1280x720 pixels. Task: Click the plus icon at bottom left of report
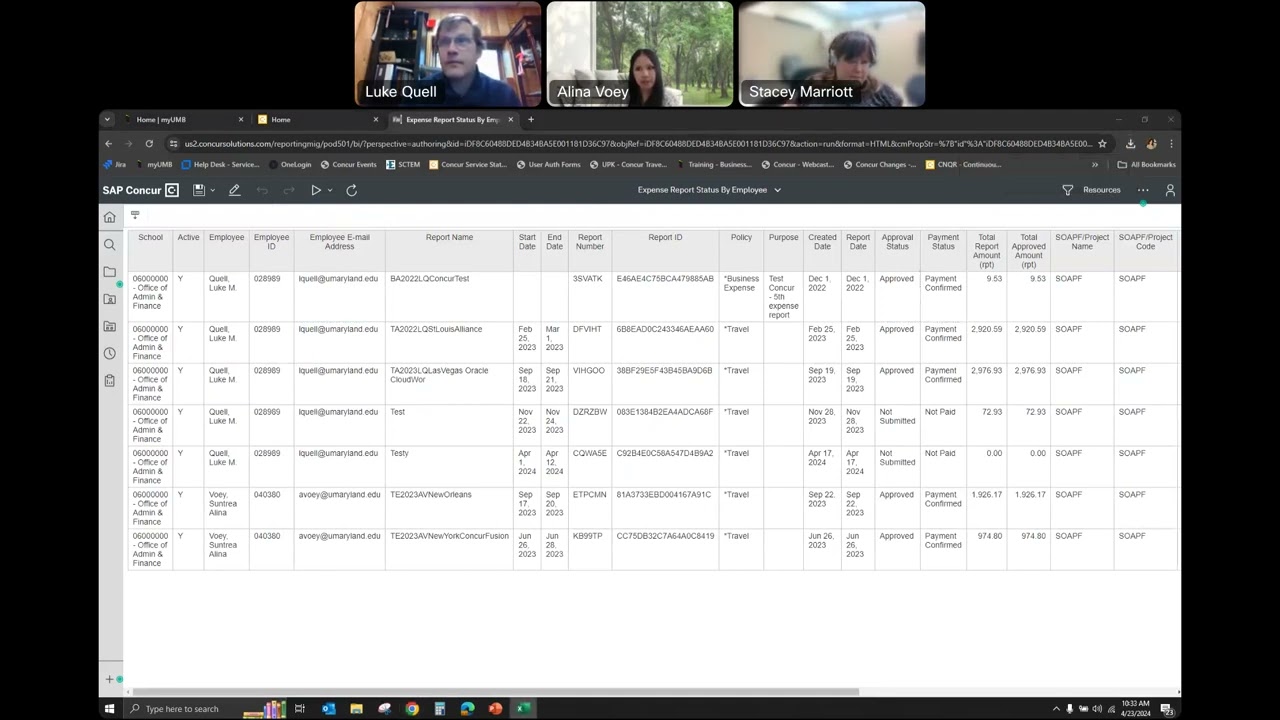110,679
